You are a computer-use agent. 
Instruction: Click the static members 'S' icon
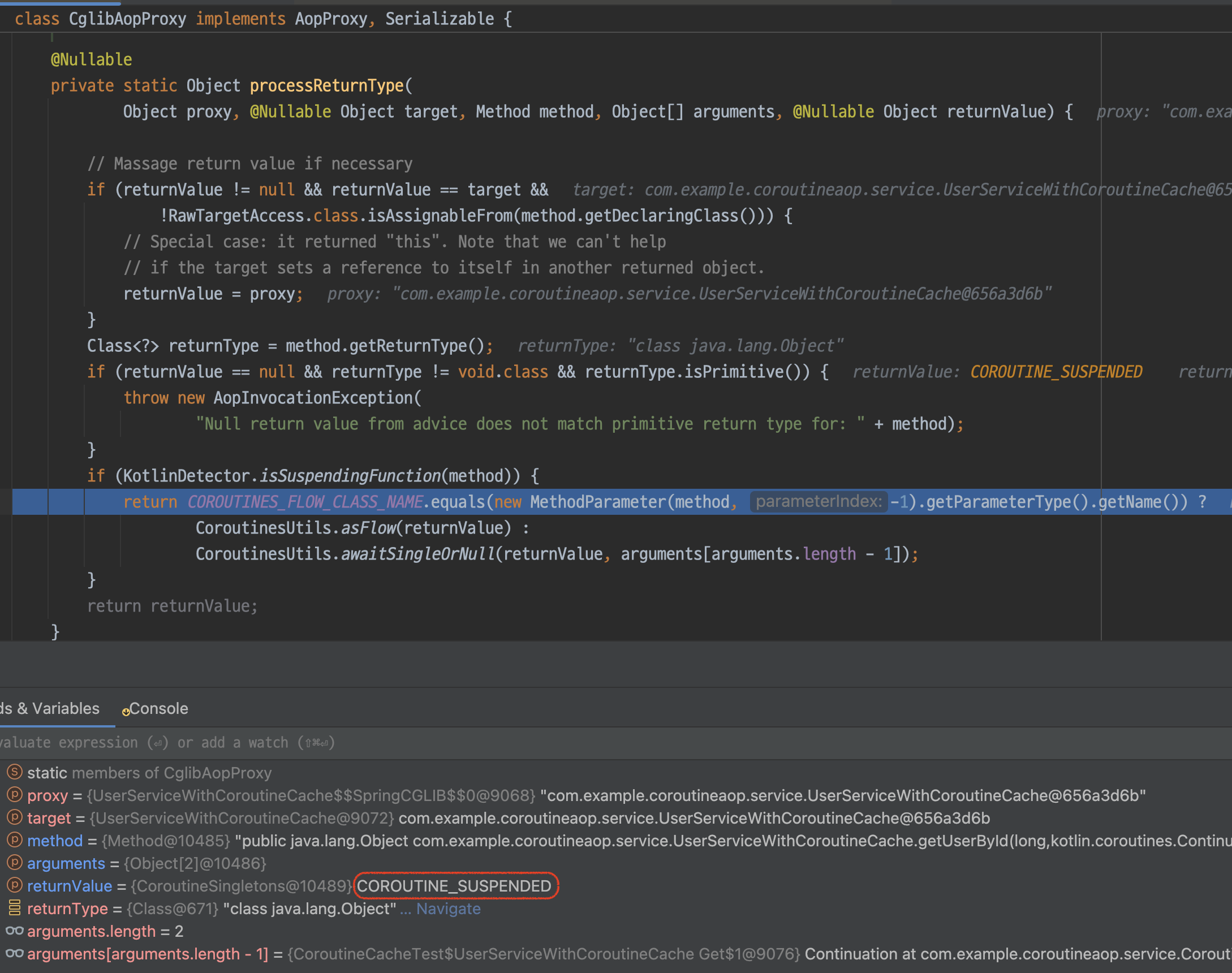pyautogui.click(x=14, y=772)
